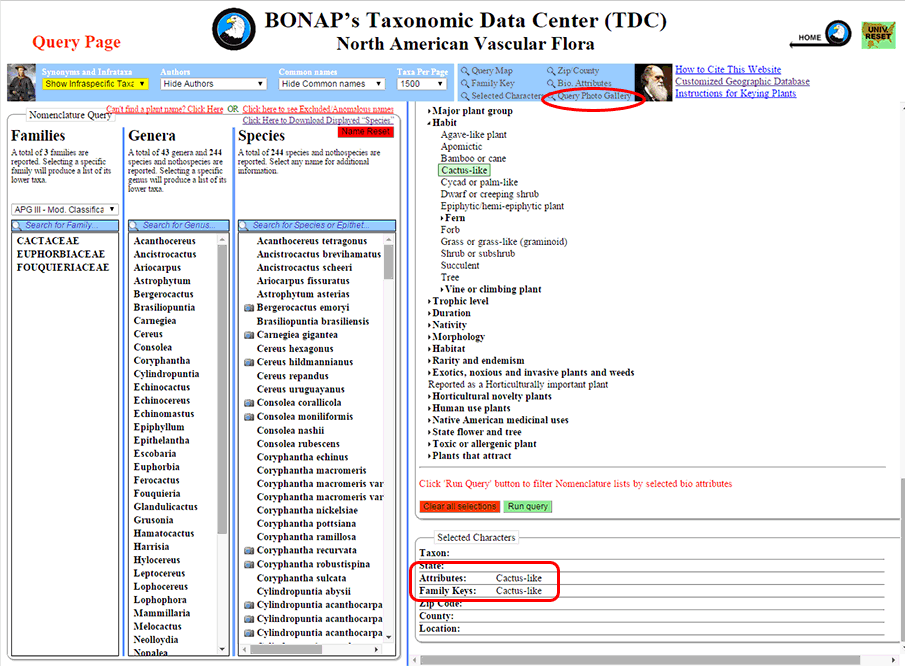Click the Search for Genus field
This screenshot has height=666, width=905.
pos(179,225)
